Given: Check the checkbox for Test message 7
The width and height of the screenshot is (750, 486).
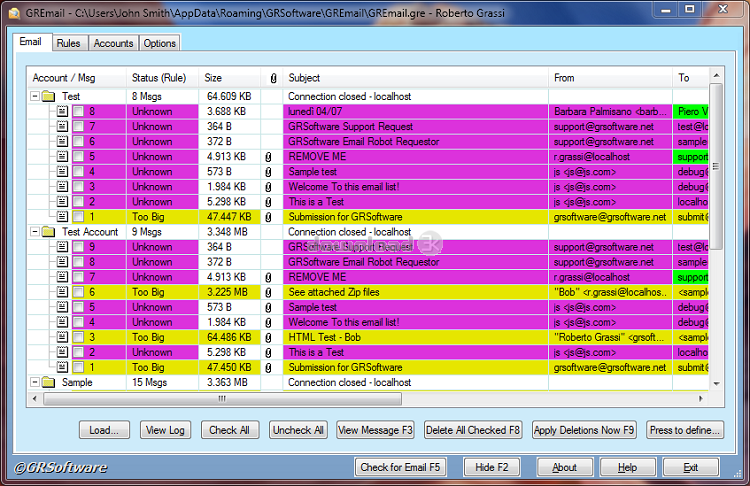Looking at the screenshot, I should tap(77, 127).
